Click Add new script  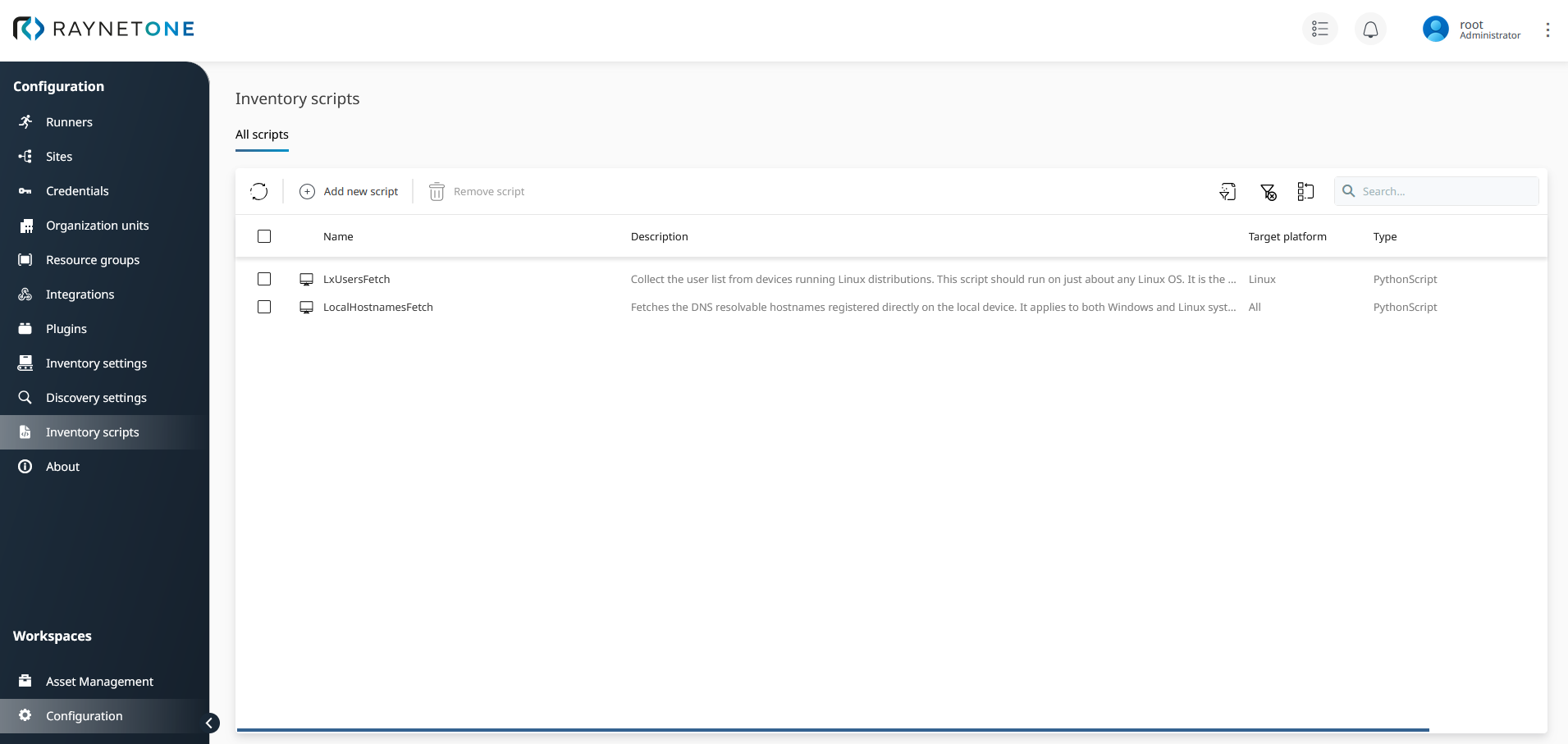[349, 191]
